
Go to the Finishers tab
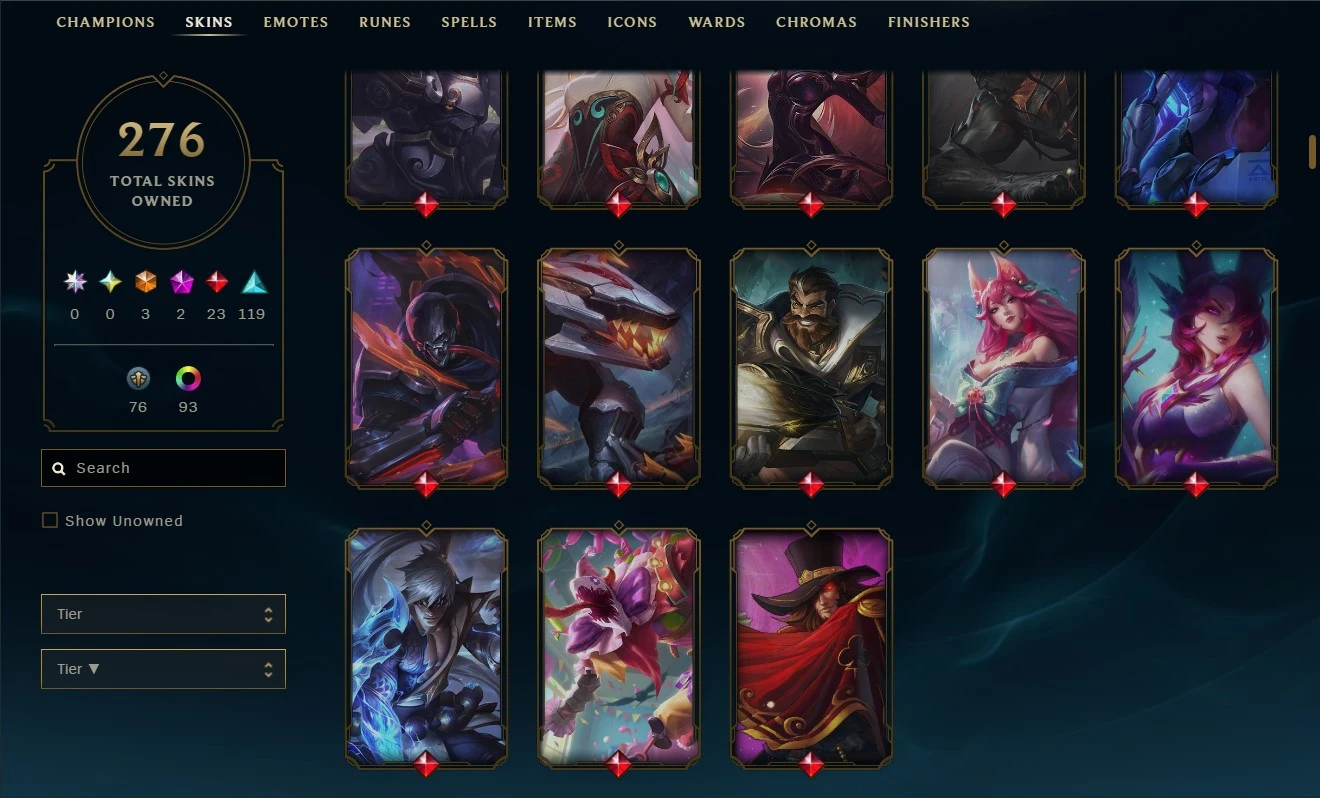929,22
